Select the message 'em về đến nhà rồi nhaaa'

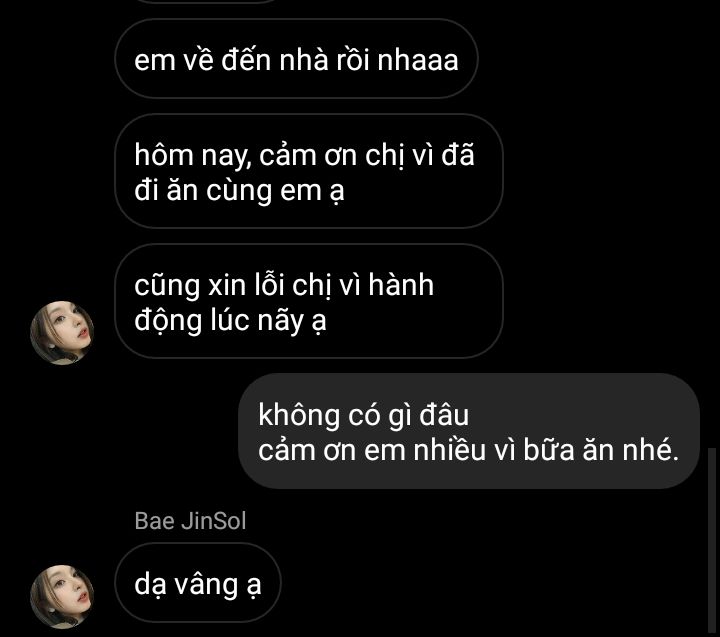click(x=296, y=59)
